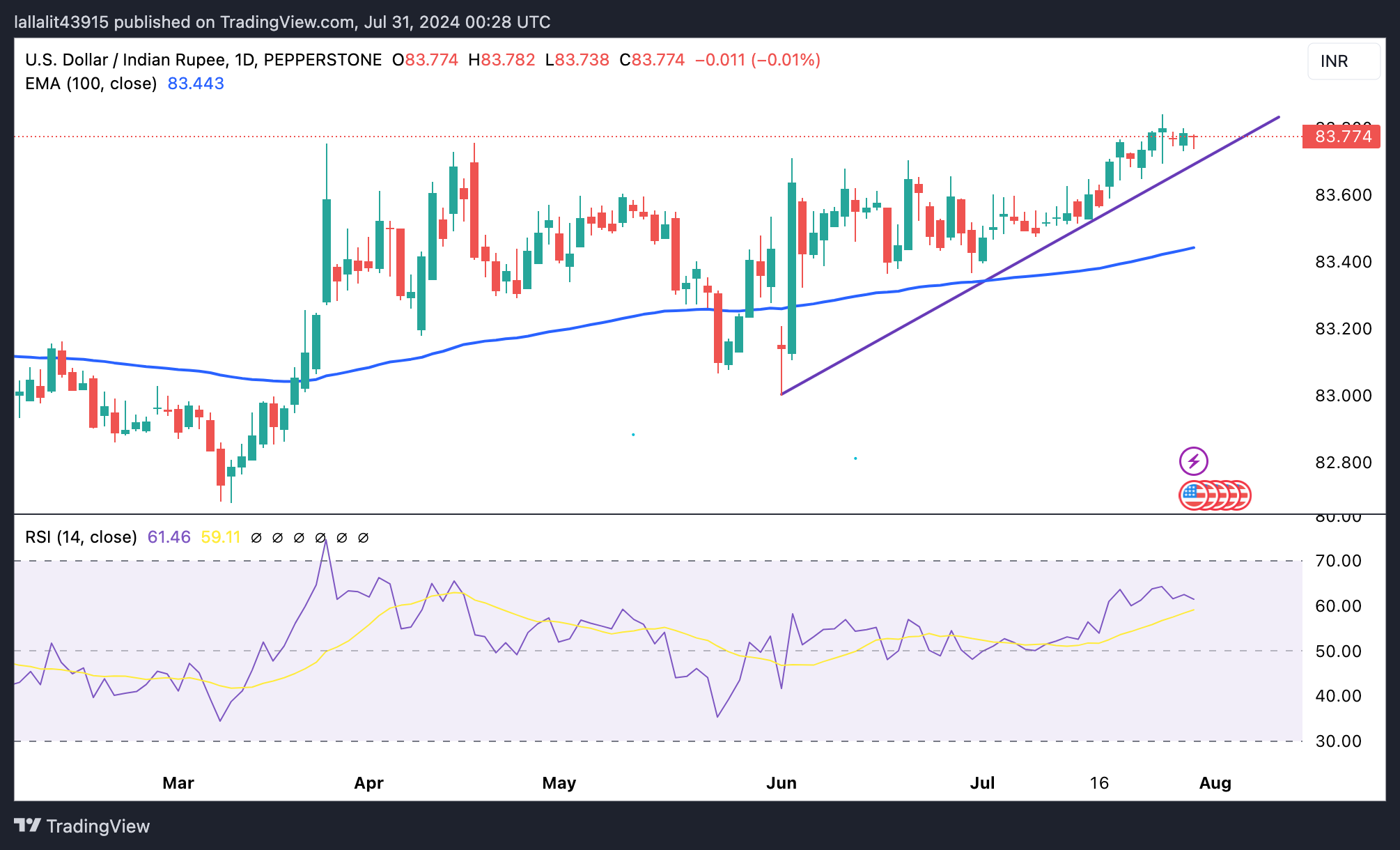Click the Jun label on time axis
1400x850 pixels.
click(x=781, y=783)
